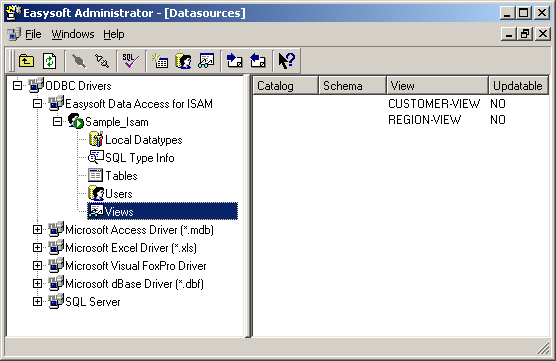
Task: Expand the Microsoft Visual FoxPro Driver node
Action: click(37, 266)
